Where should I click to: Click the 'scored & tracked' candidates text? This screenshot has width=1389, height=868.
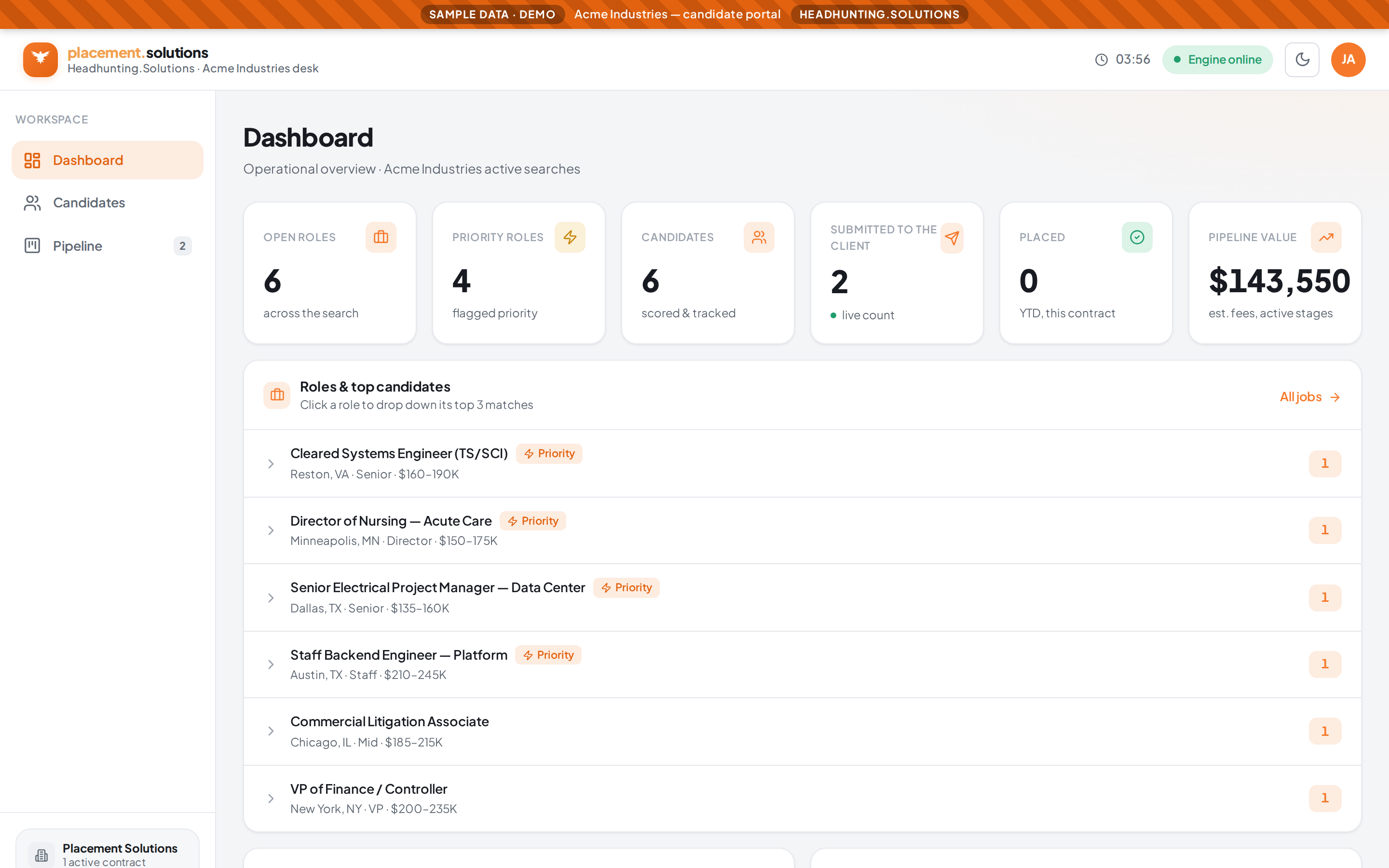click(688, 313)
